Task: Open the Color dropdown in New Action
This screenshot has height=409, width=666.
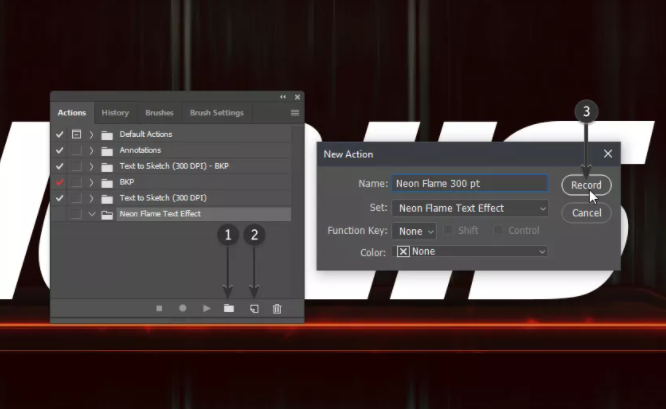Action: click(x=470, y=251)
